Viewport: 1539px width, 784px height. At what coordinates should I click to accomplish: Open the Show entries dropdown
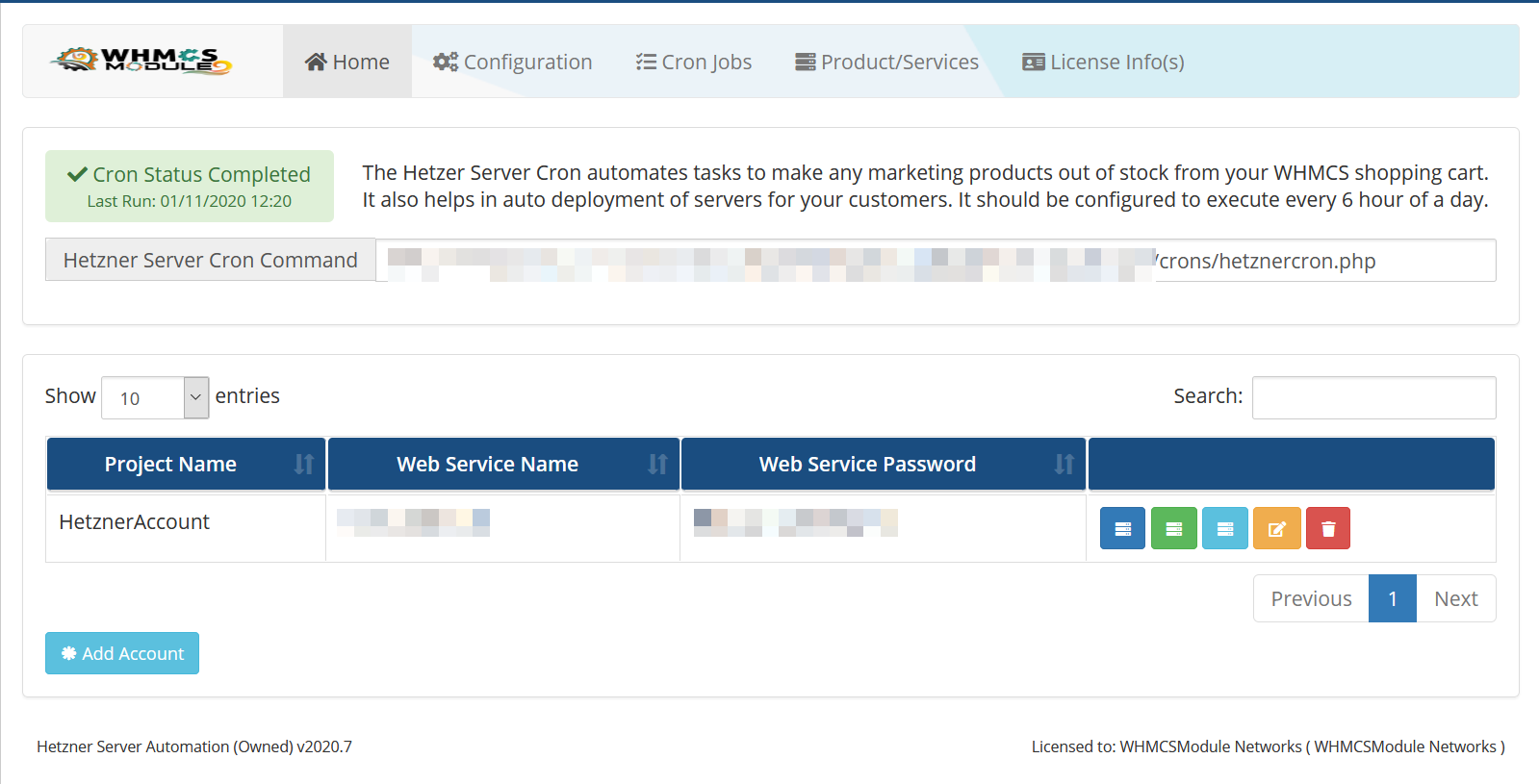155,397
